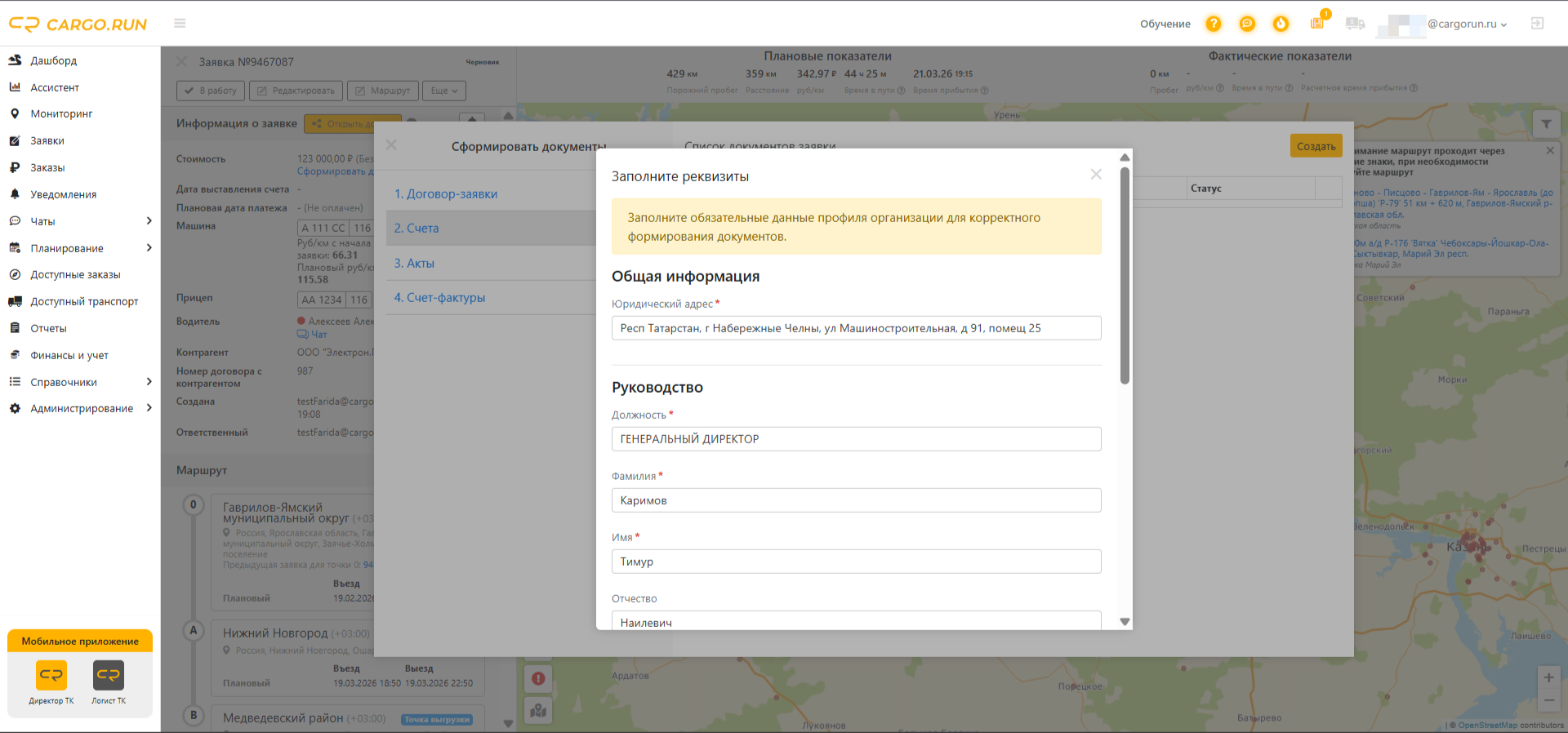Click the Создать button

tap(1316, 146)
